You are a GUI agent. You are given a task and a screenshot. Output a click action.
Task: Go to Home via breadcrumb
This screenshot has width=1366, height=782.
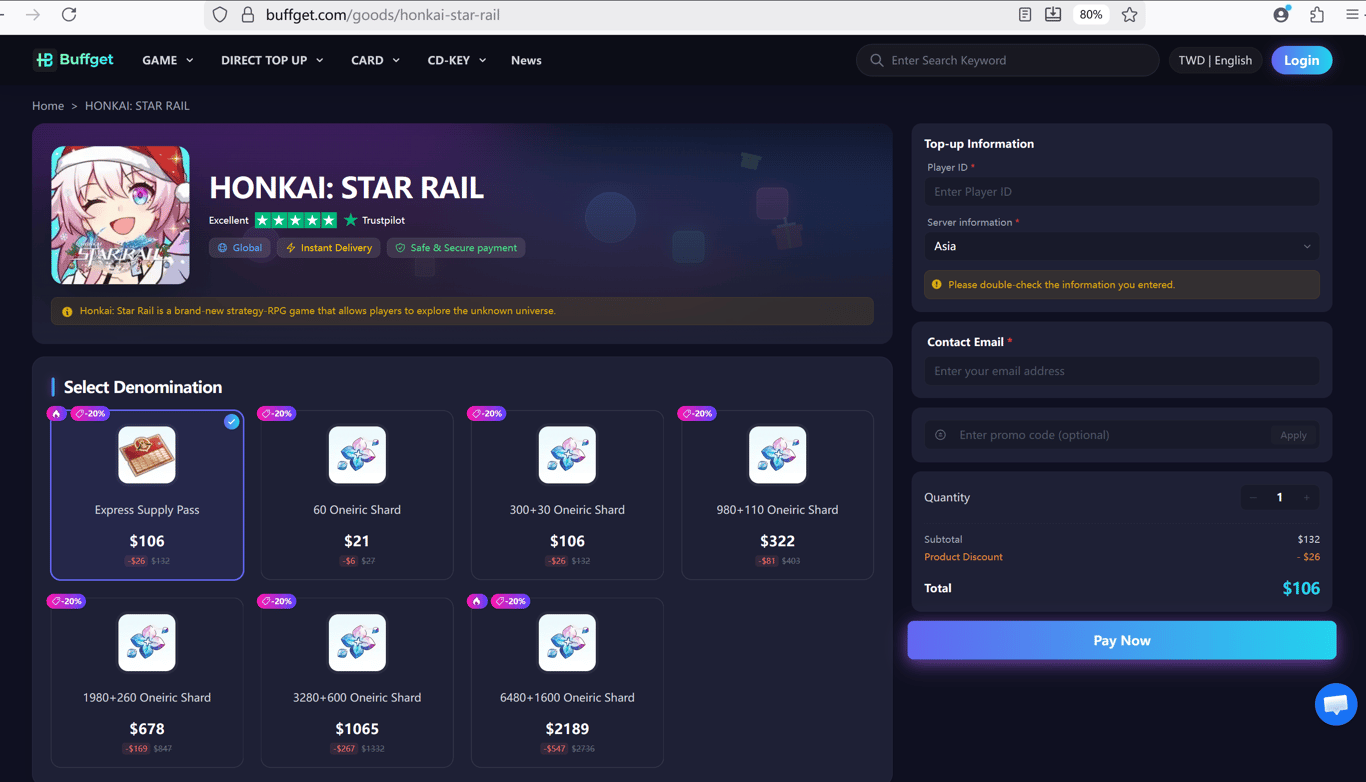(48, 105)
